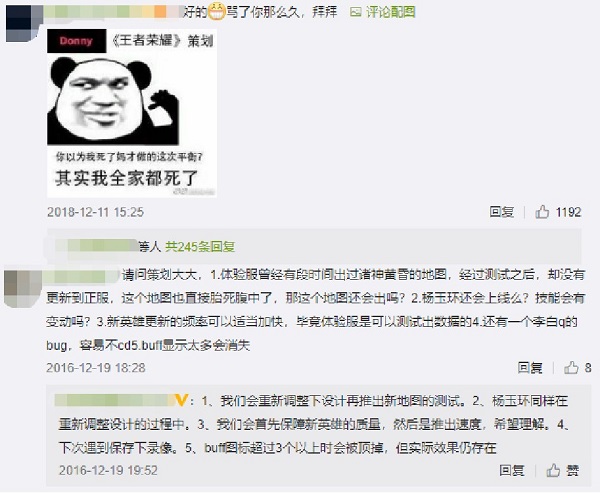The width and height of the screenshot is (600, 493).
Task: Open the blurred username of the top commenter
Action: (113, 12)
